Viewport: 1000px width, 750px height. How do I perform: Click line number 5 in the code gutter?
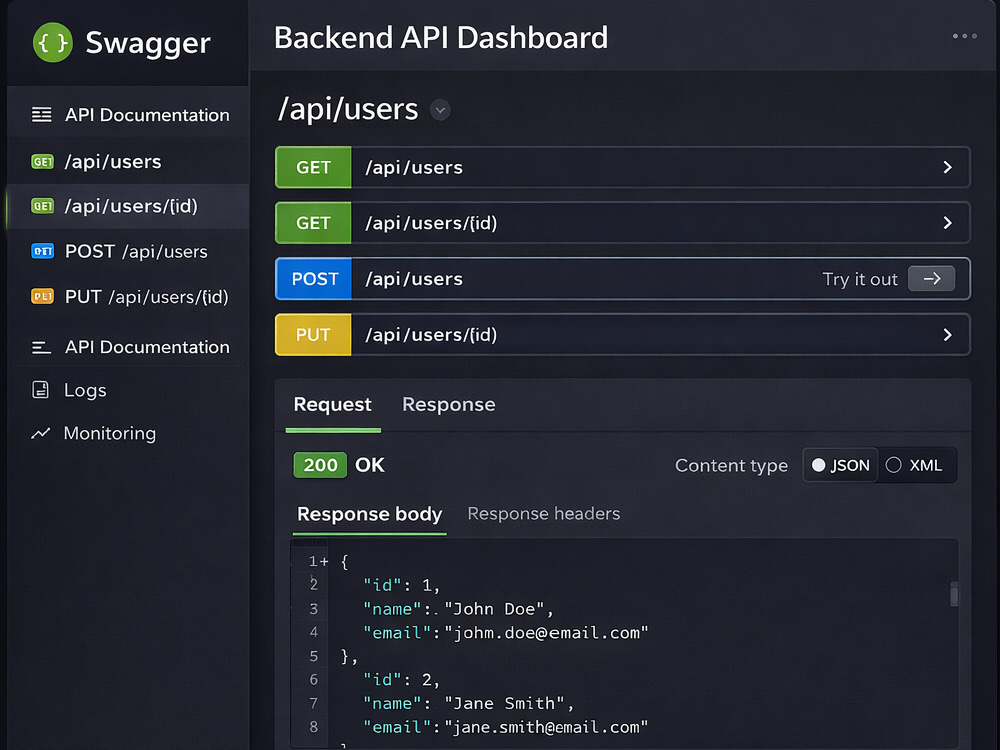[313, 656]
